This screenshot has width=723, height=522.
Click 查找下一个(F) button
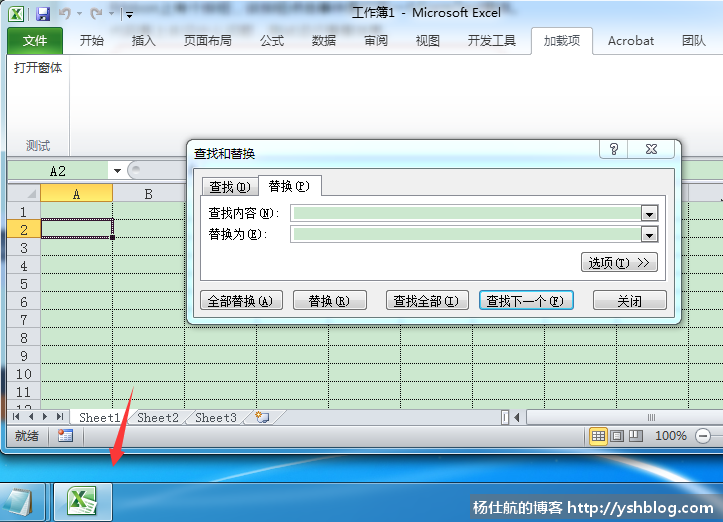coord(526,301)
